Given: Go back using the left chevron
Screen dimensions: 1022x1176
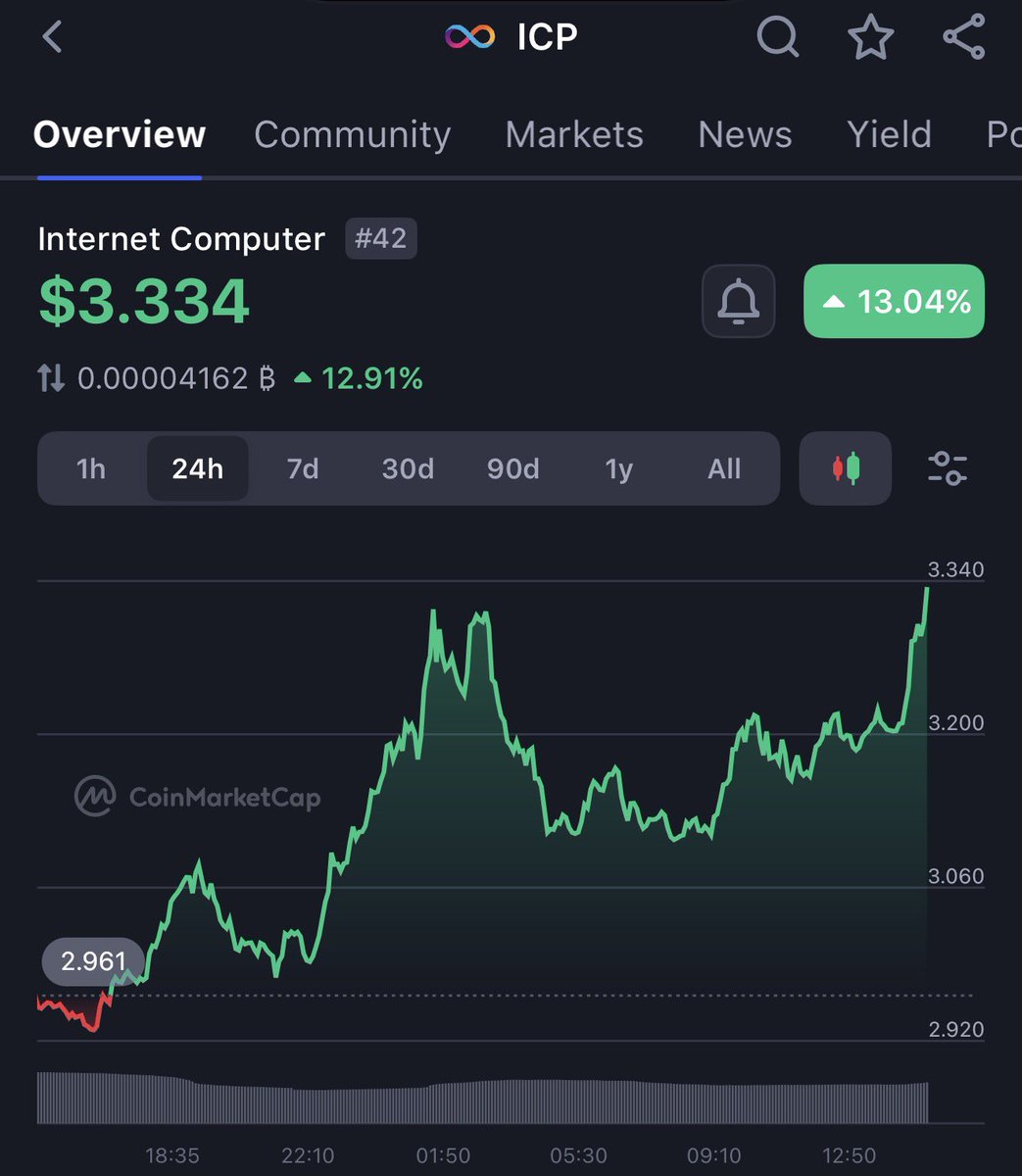Looking at the screenshot, I should [52, 37].
